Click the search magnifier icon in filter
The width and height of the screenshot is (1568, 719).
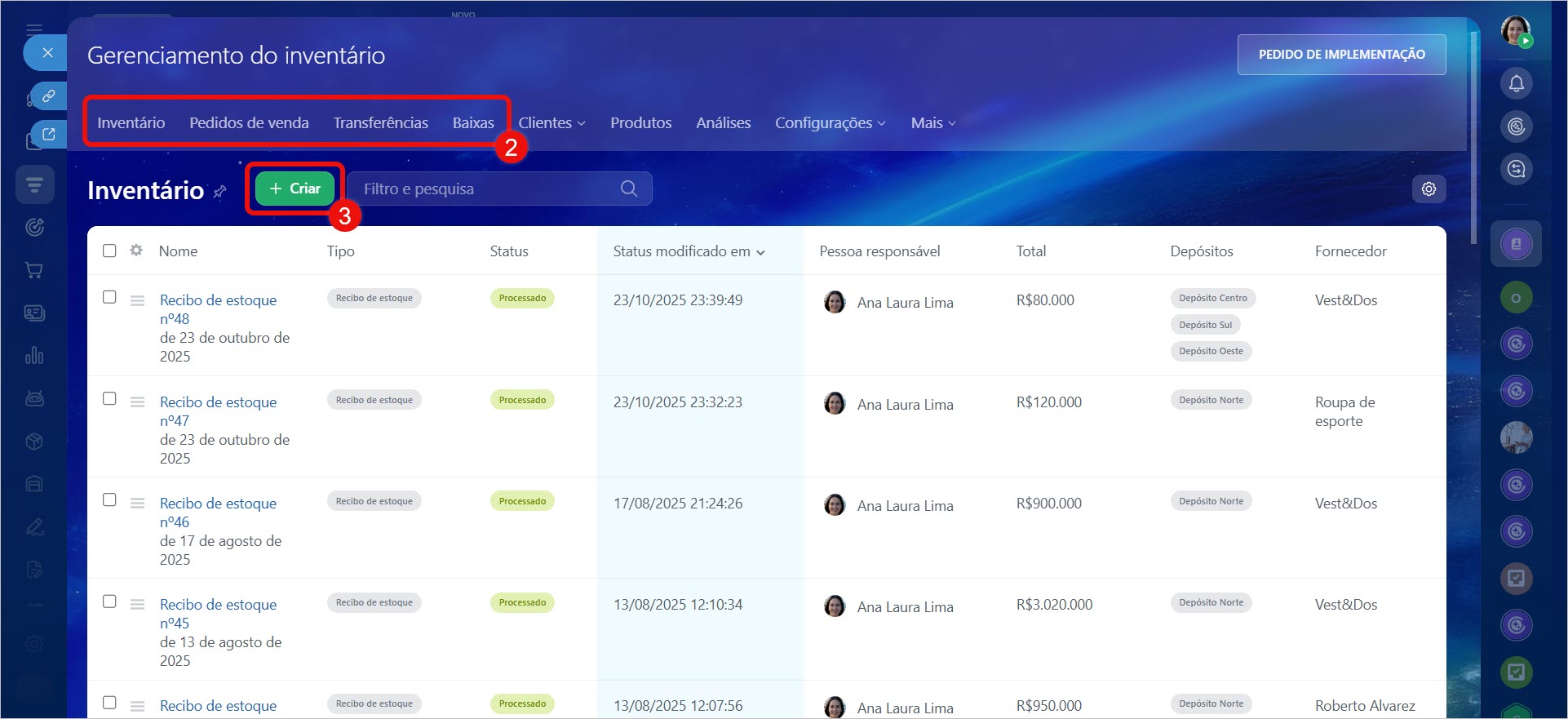tap(628, 189)
